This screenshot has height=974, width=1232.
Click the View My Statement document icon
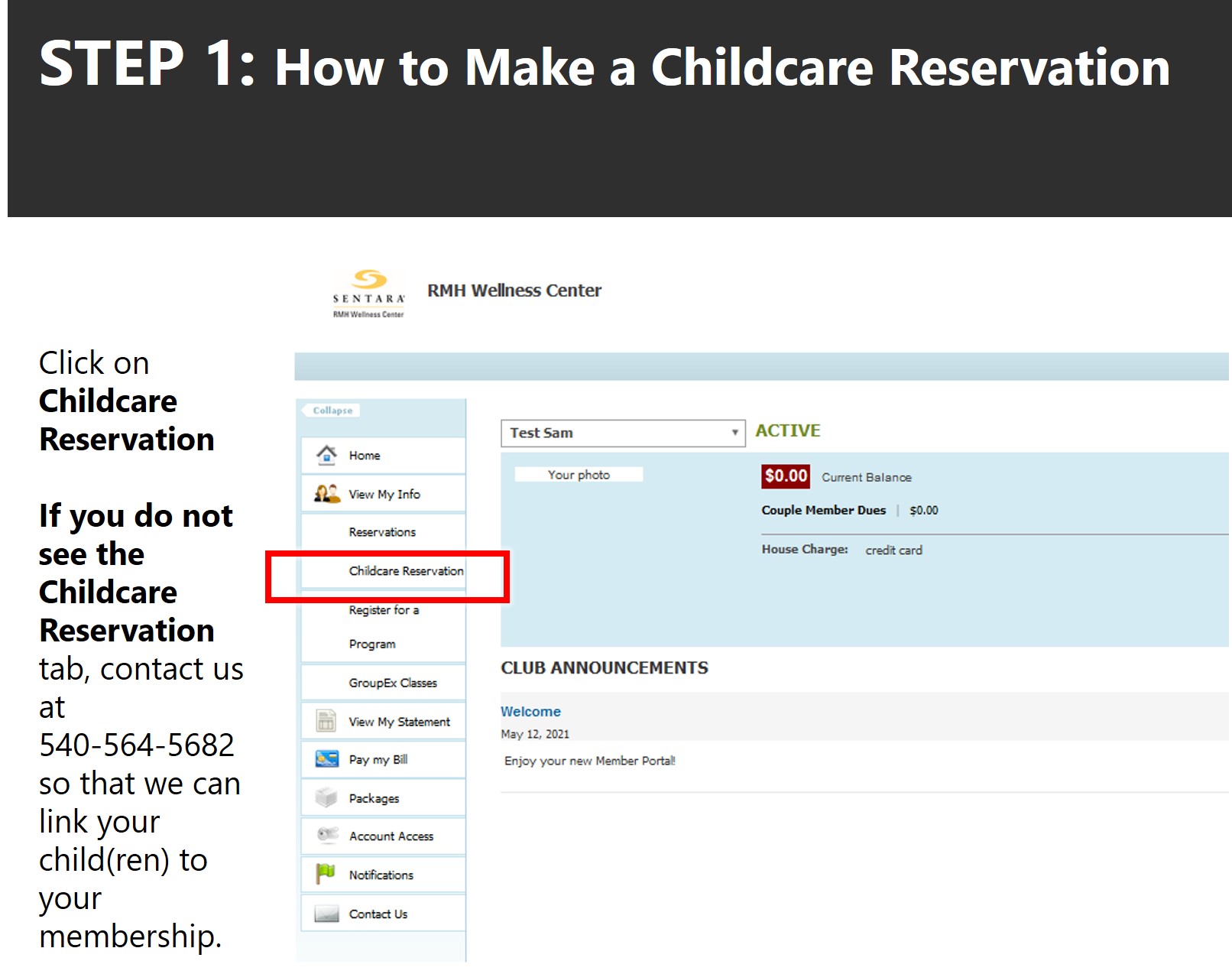coord(326,721)
